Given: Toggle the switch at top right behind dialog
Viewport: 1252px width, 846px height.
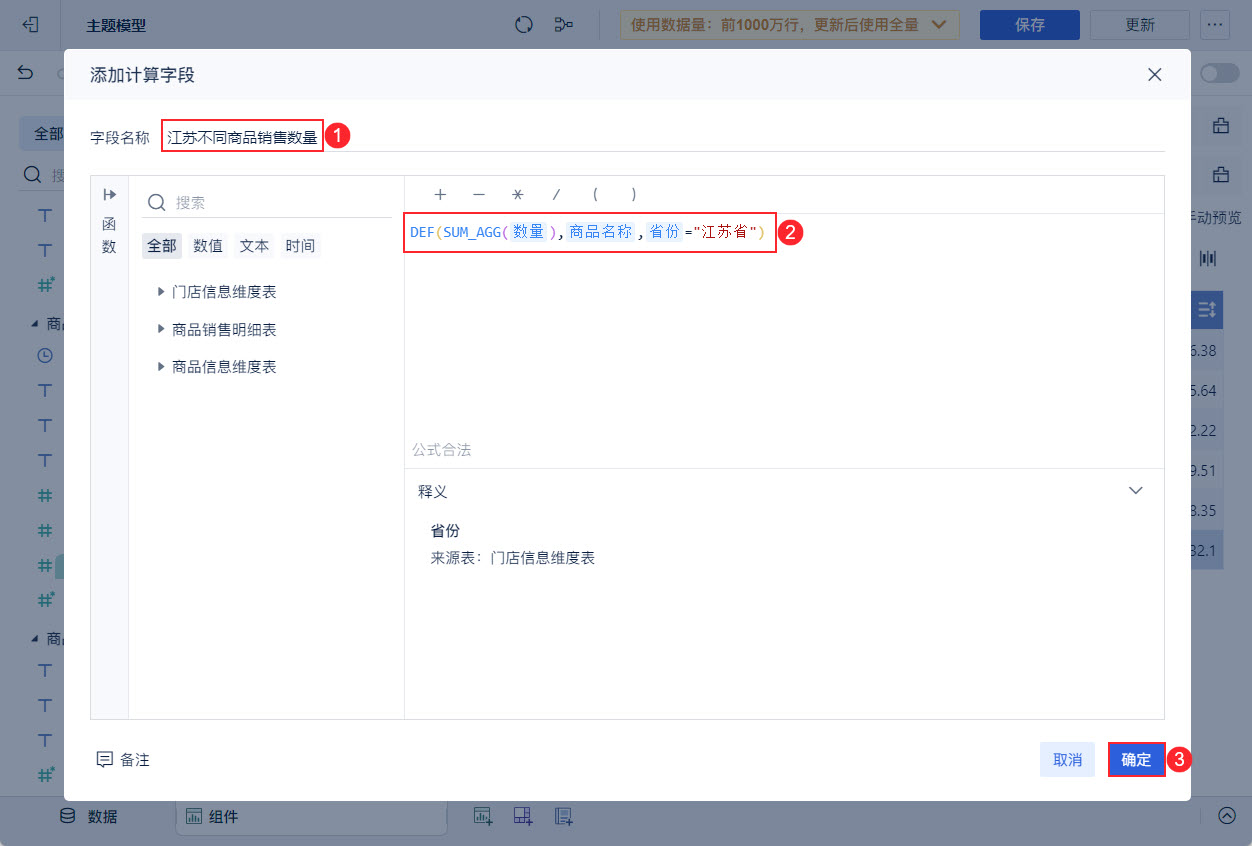Looking at the screenshot, I should point(1219,73).
